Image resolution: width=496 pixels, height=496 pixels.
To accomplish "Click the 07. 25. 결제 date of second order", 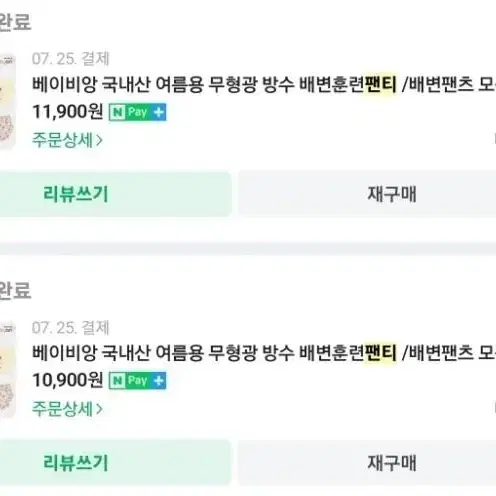I will click(x=71, y=328).
